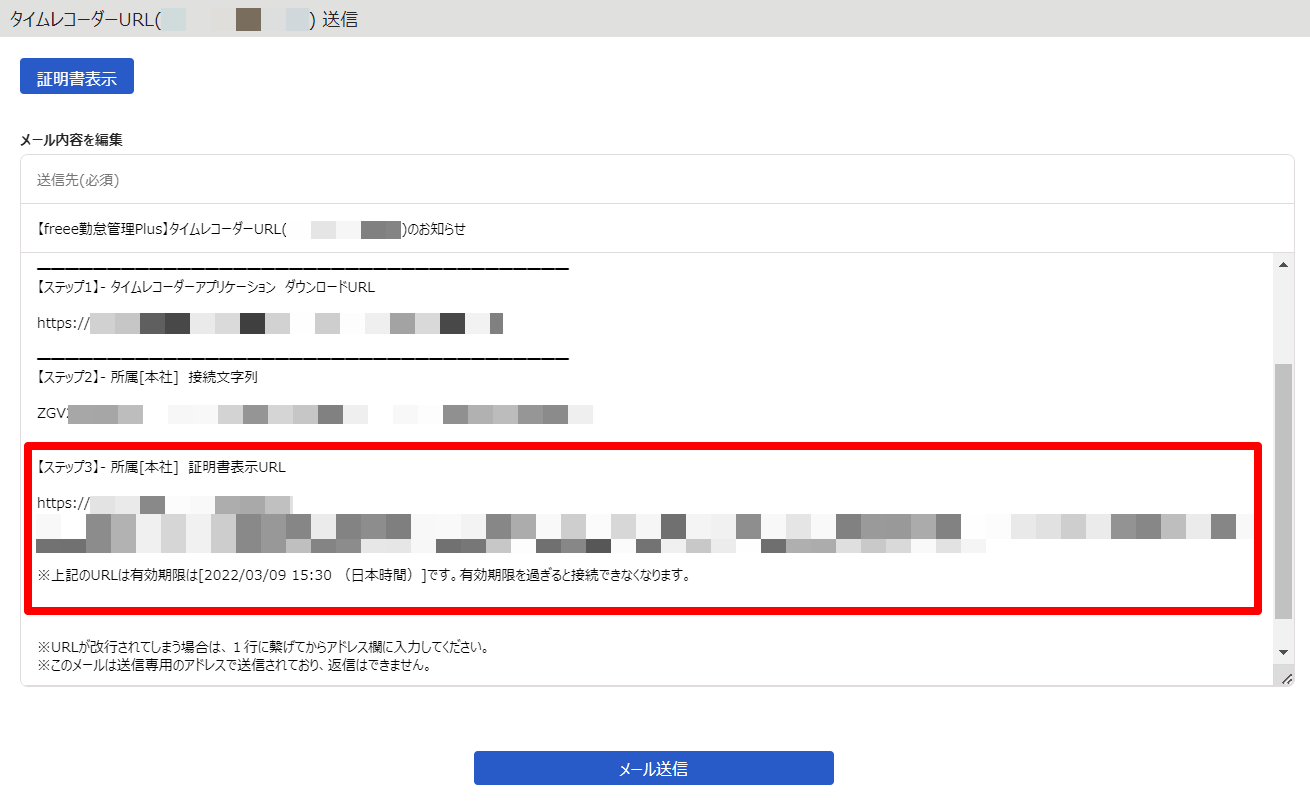Click the 有効期限 2022/03/09 15:30 notice line
This screenshot has width=1310, height=804.
point(364,575)
